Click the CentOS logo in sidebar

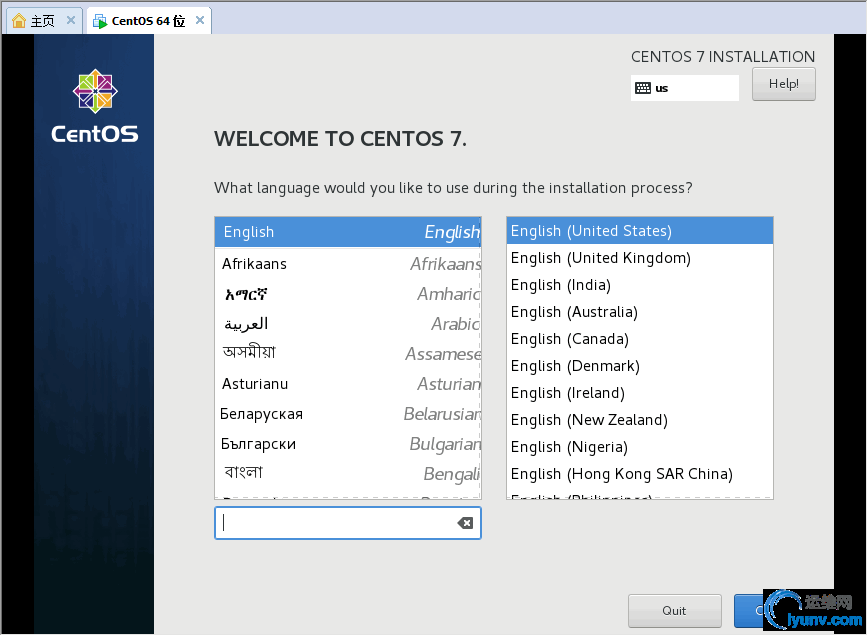click(x=95, y=106)
